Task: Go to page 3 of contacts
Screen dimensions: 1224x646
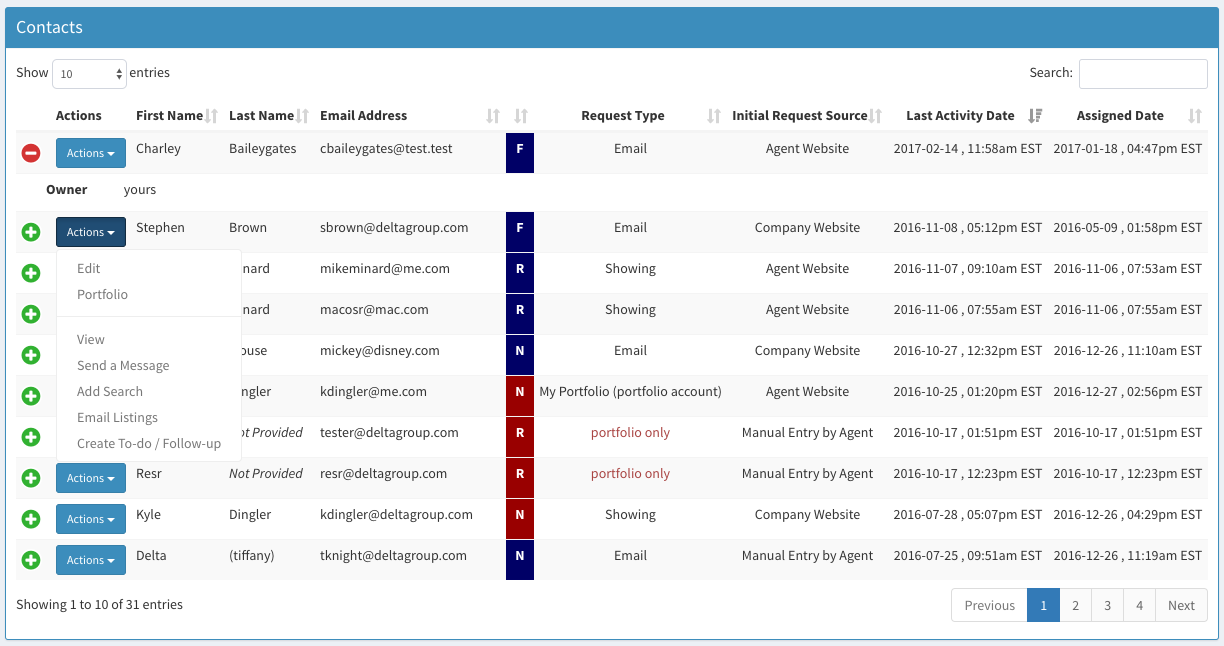Action: [1107, 605]
